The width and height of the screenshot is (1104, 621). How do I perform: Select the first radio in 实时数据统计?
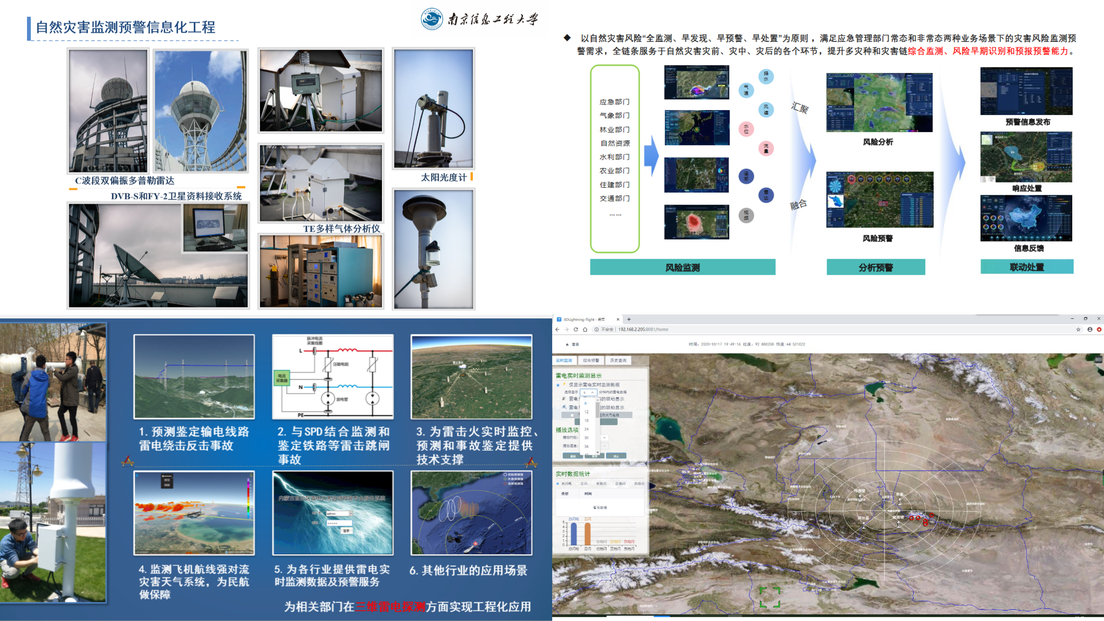point(559,484)
